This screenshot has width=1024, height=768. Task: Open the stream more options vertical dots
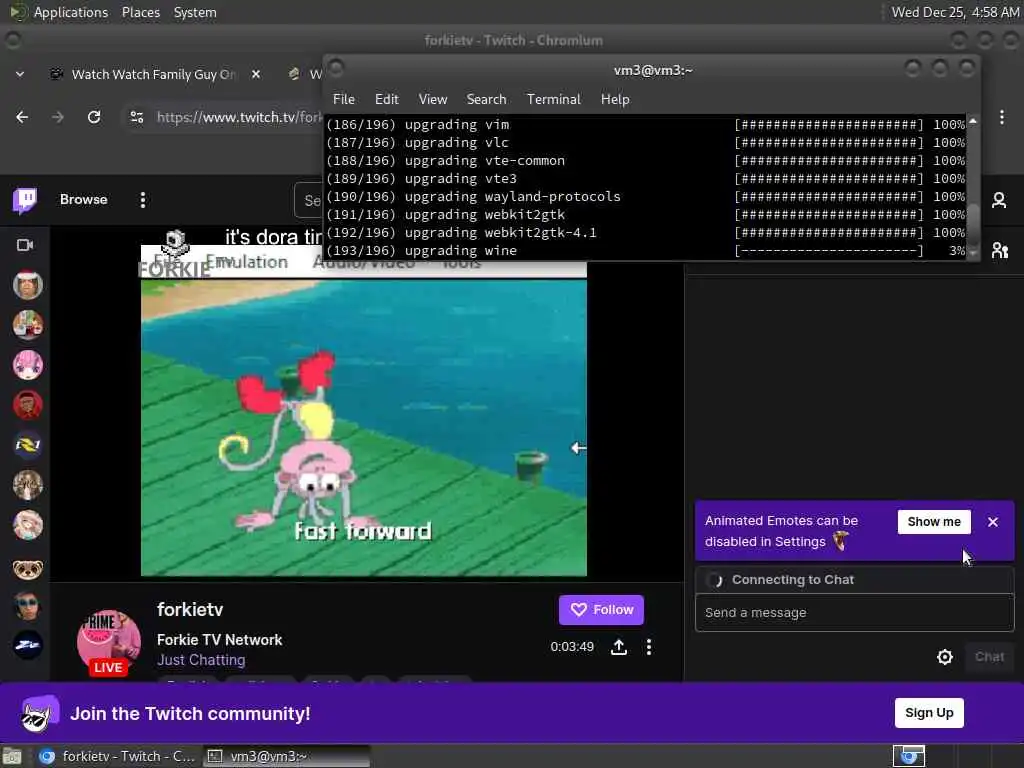pyautogui.click(x=648, y=647)
